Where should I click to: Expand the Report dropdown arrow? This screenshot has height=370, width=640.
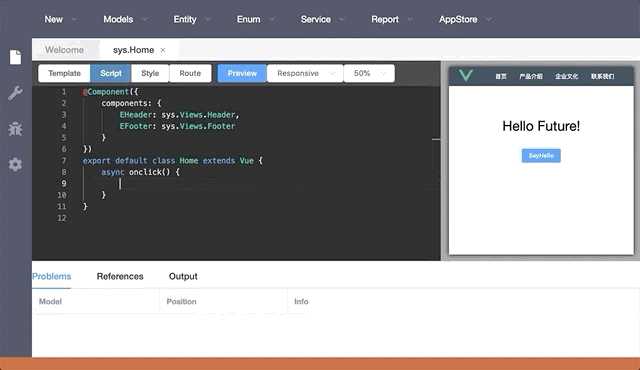(410, 20)
